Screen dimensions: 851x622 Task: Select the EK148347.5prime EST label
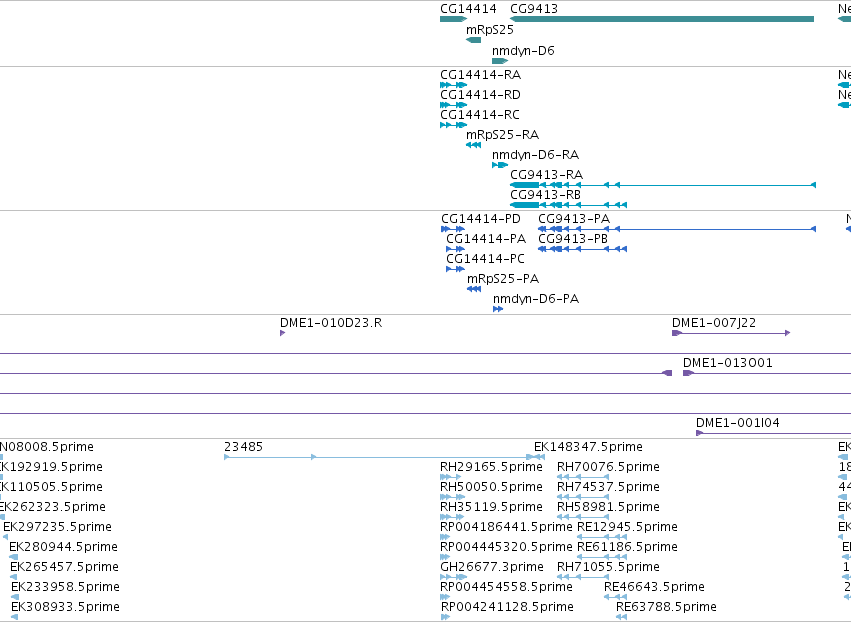tap(588, 447)
